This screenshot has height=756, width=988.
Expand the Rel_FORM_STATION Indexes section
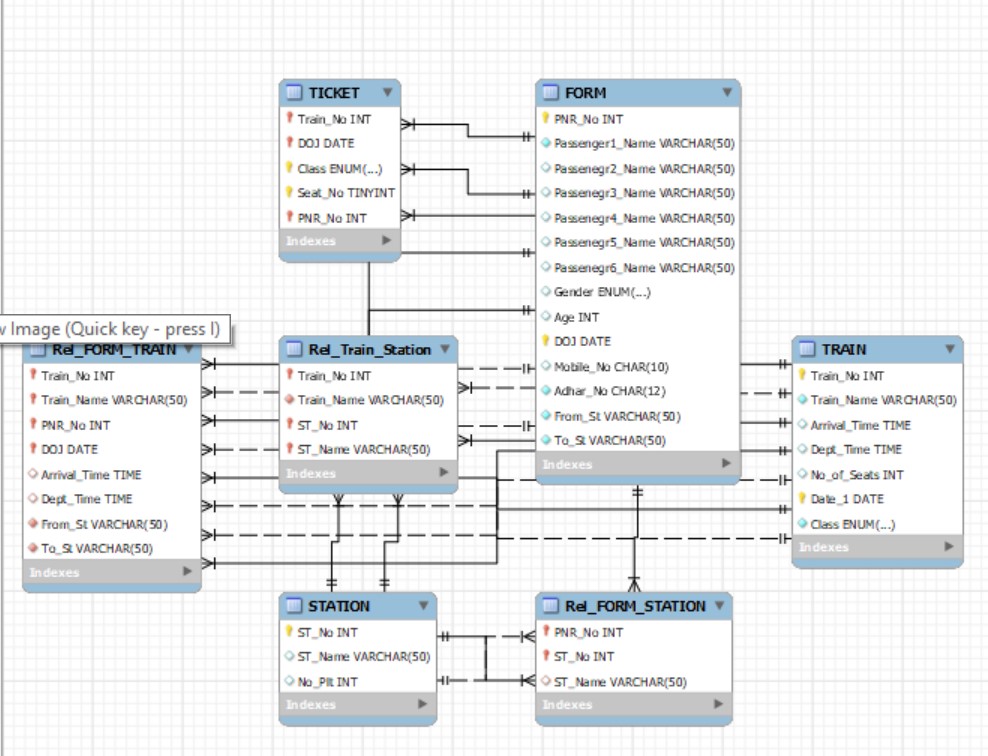[718, 704]
